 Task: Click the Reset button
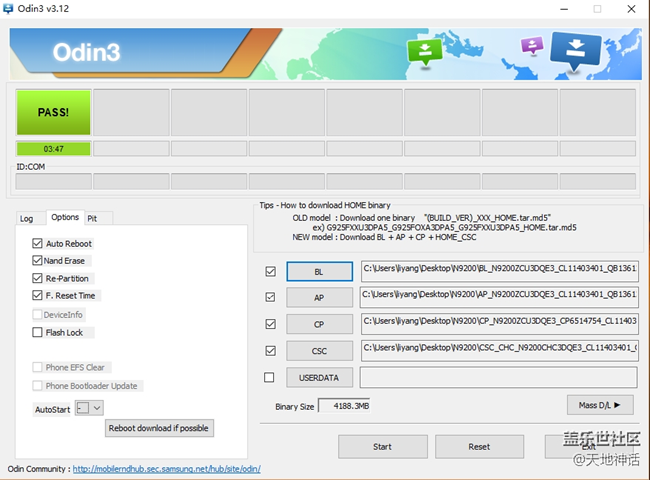(x=480, y=446)
